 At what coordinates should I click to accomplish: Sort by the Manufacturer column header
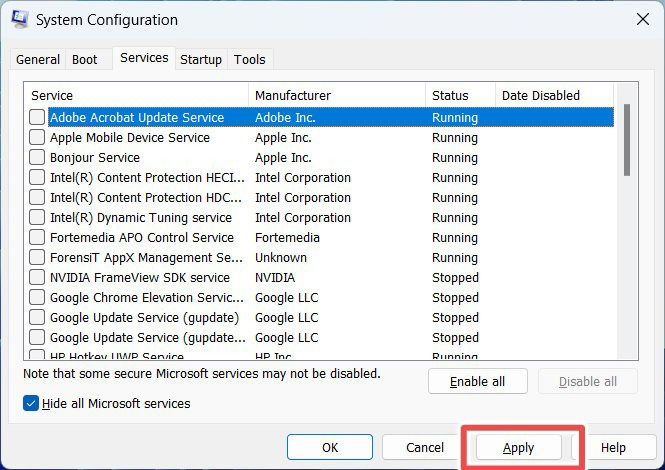(x=337, y=95)
